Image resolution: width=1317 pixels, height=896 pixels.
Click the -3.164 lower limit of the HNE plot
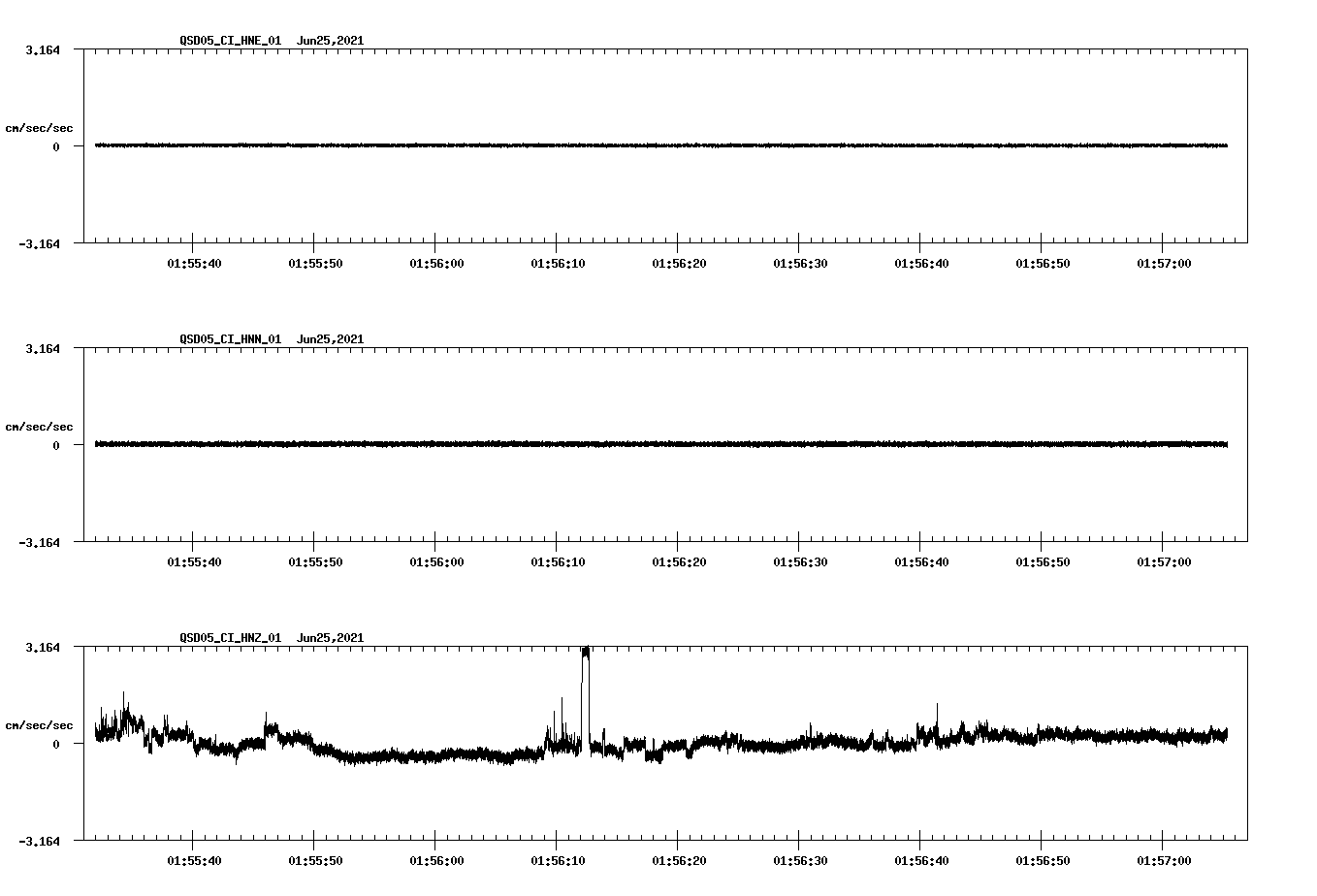(x=40, y=243)
